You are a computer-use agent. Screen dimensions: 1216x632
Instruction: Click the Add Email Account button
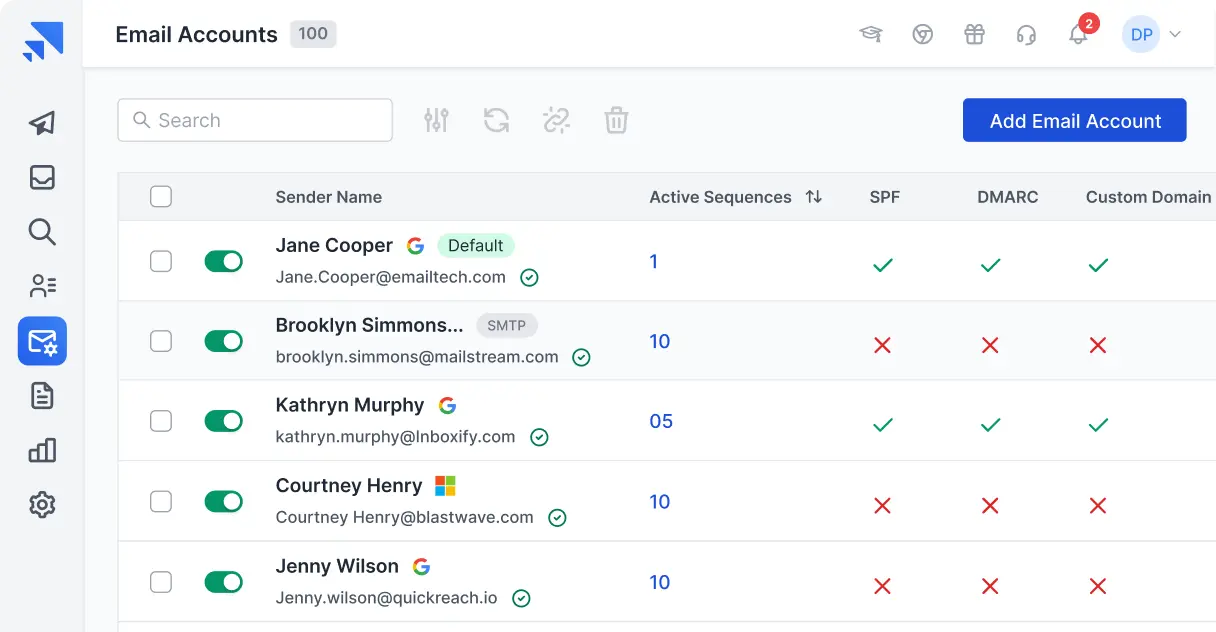pos(1074,119)
